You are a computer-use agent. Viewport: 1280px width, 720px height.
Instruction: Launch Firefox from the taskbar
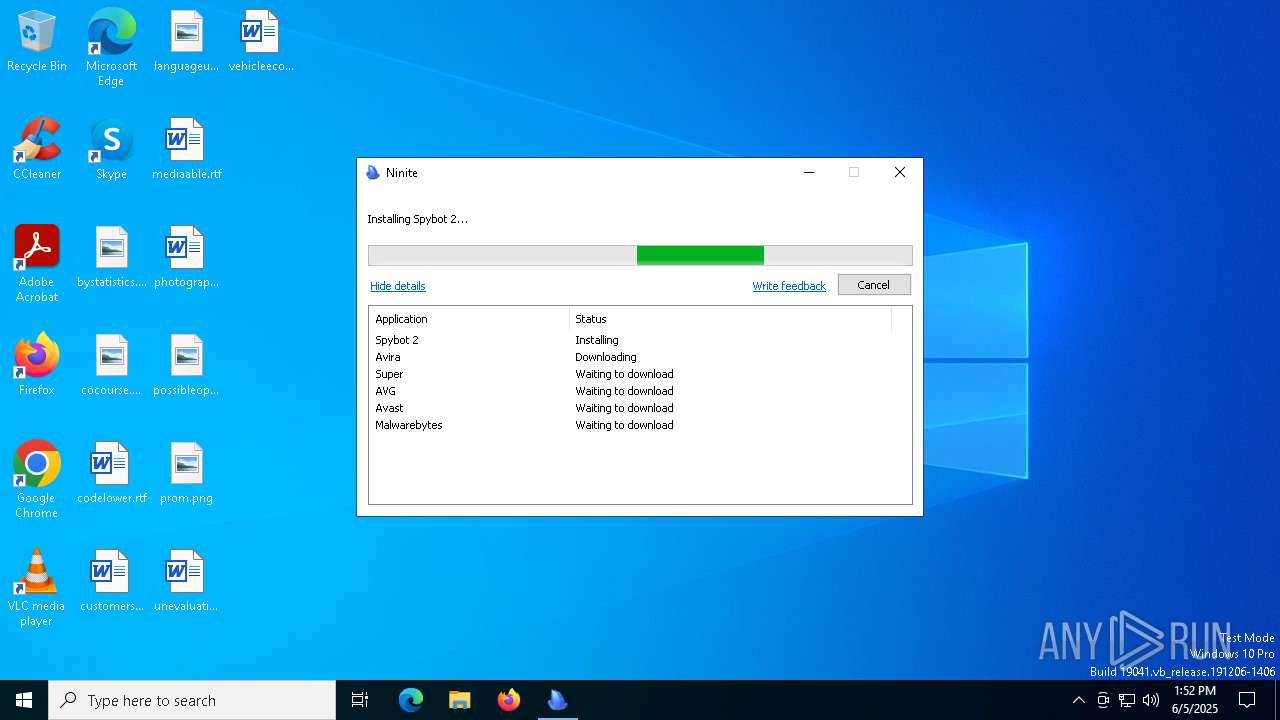pyautogui.click(x=509, y=700)
